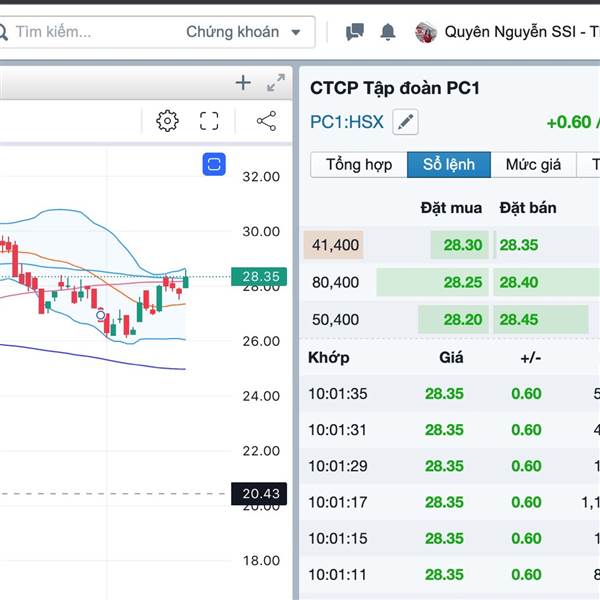Click the Đặt mua column header

point(451,208)
